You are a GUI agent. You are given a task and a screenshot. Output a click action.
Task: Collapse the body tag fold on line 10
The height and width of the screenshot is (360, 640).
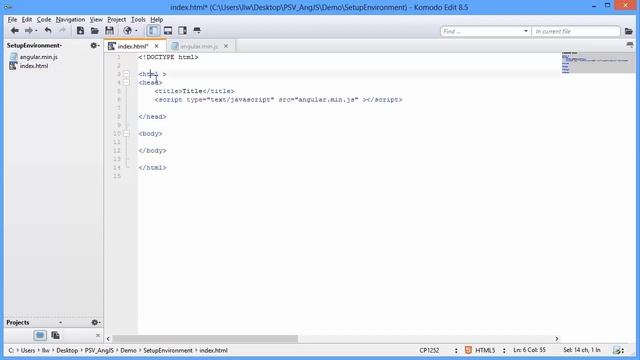click(126, 133)
